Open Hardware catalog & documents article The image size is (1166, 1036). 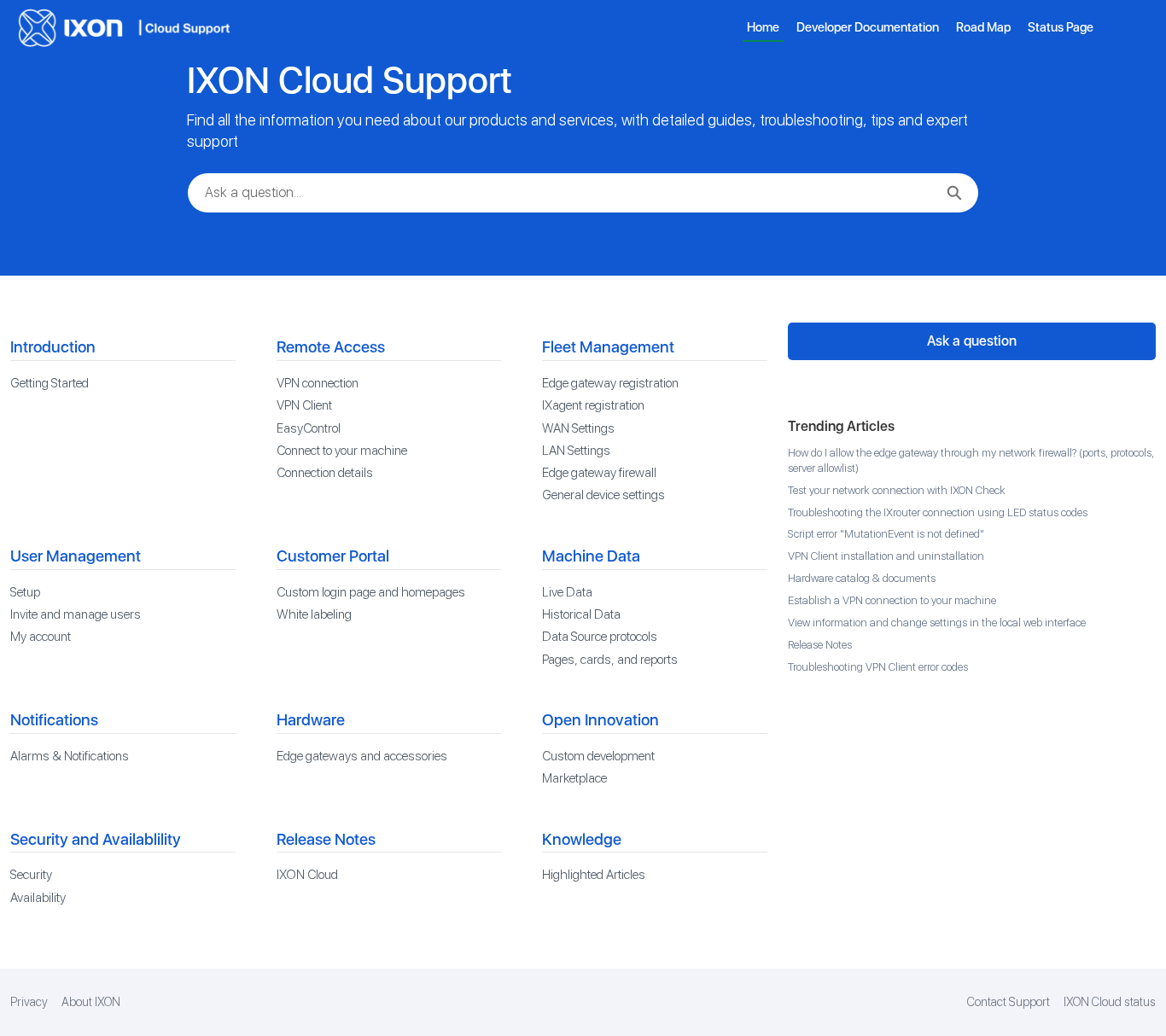click(x=861, y=579)
